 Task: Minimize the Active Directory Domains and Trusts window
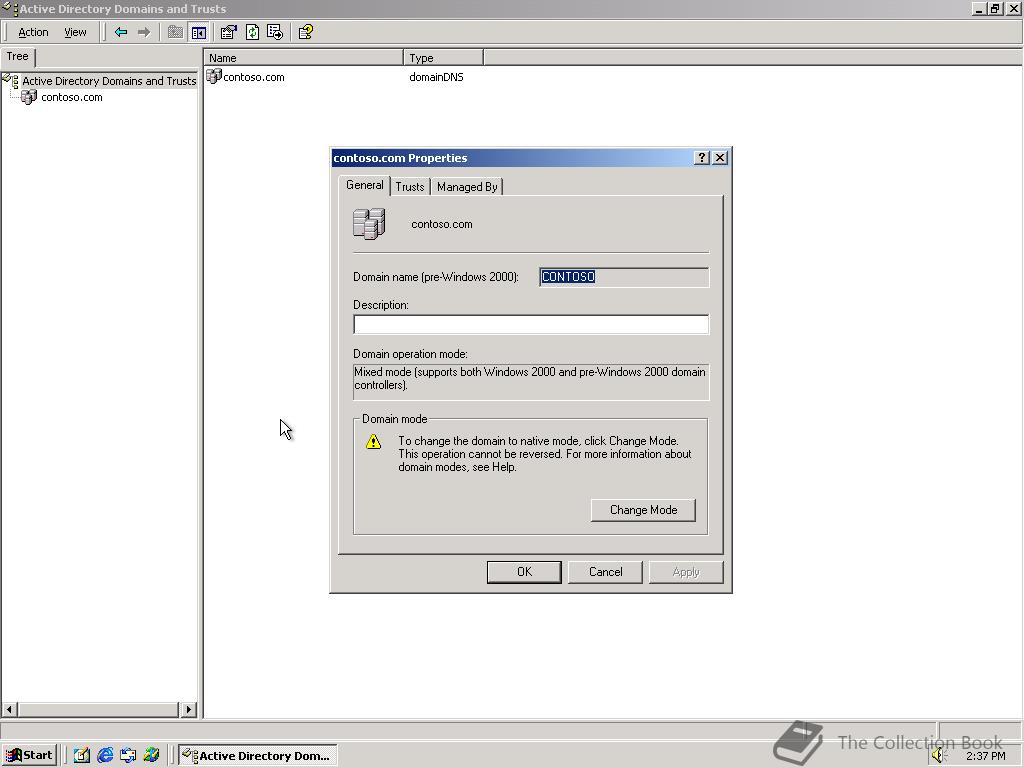[978, 9]
